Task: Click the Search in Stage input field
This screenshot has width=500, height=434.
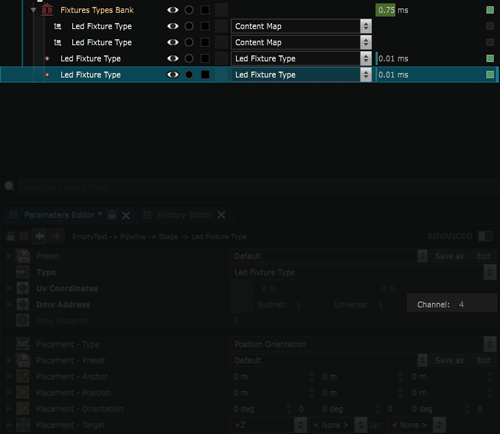Action: point(258,187)
